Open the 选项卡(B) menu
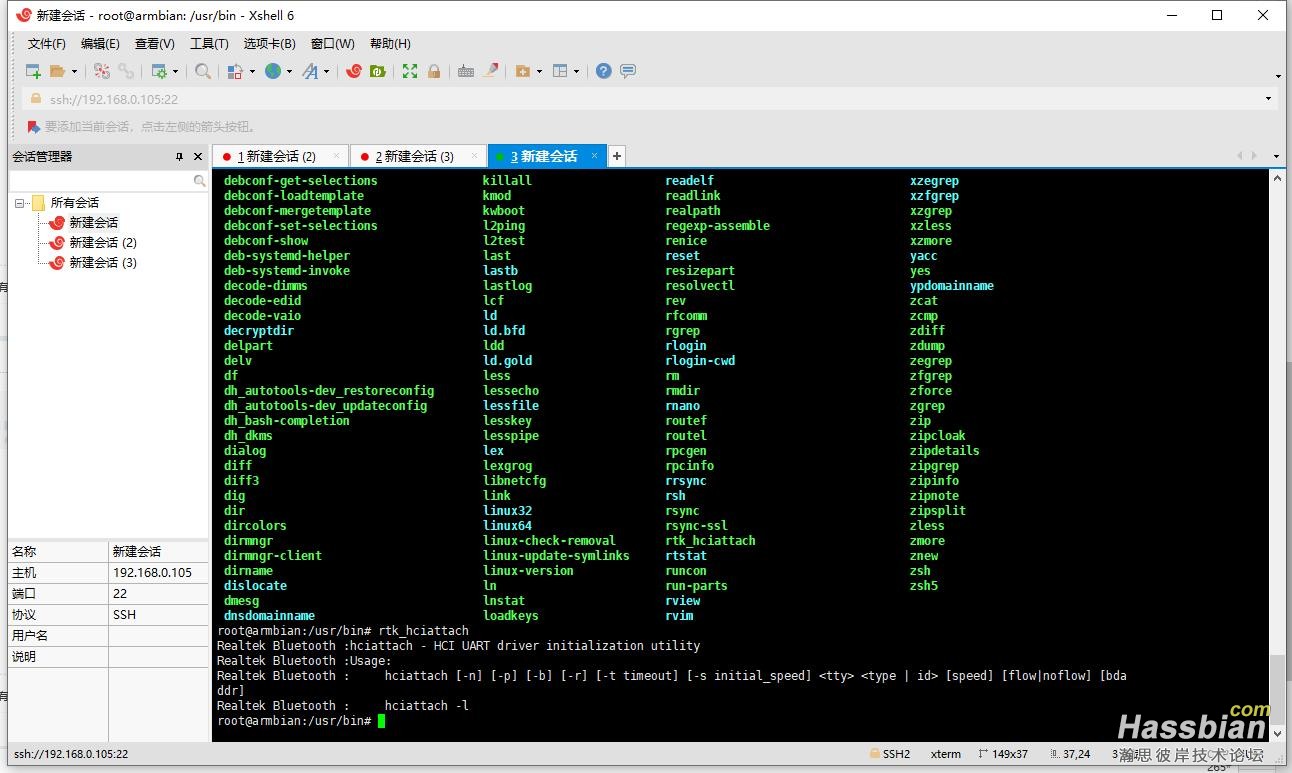This screenshot has height=773, width=1292. coord(269,44)
